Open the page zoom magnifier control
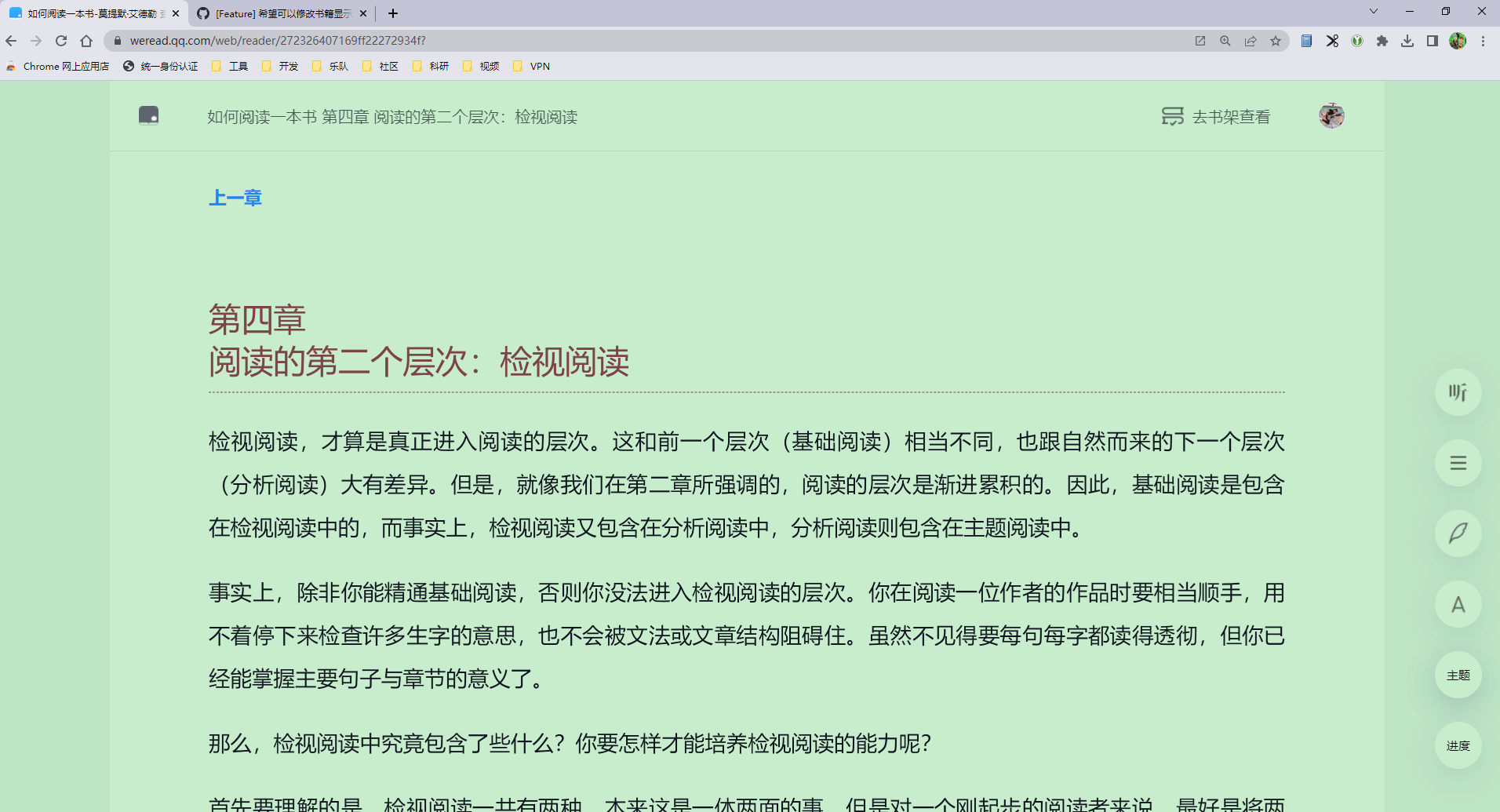Image resolution: width=1500 pixels, height=812 pixels. click(1225, 41)
